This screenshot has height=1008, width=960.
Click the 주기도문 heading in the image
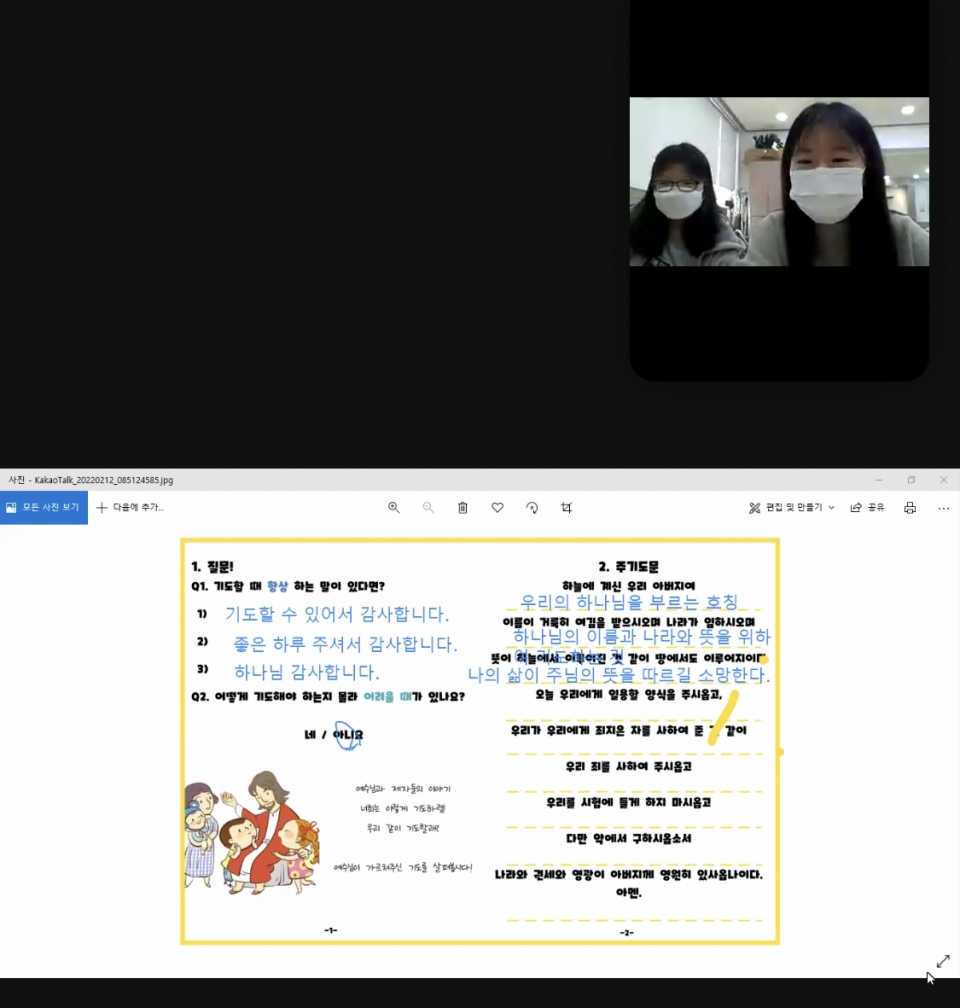[x=628, y=566]
